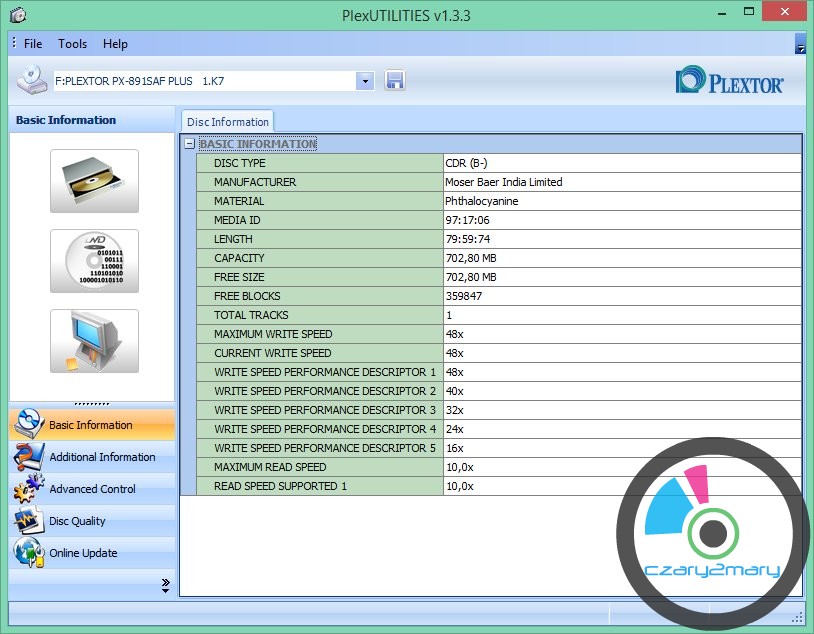Viewport: 814px width, 634px height.
Task: Expand more sidebar options with bottom chevron
Action: [165, 586]
